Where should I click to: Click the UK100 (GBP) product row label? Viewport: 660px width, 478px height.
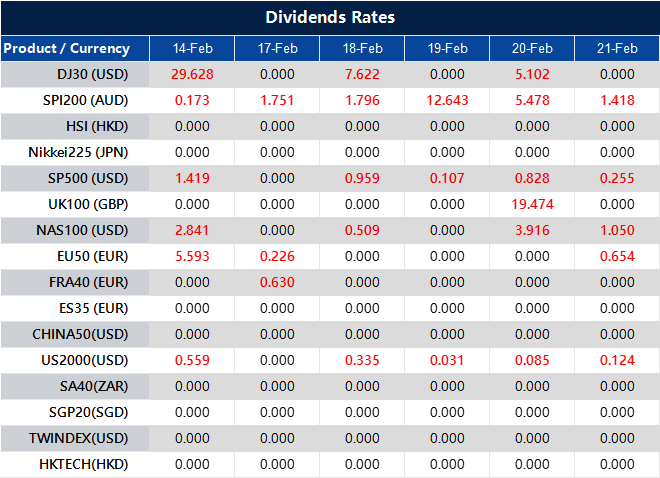point(93,204)
